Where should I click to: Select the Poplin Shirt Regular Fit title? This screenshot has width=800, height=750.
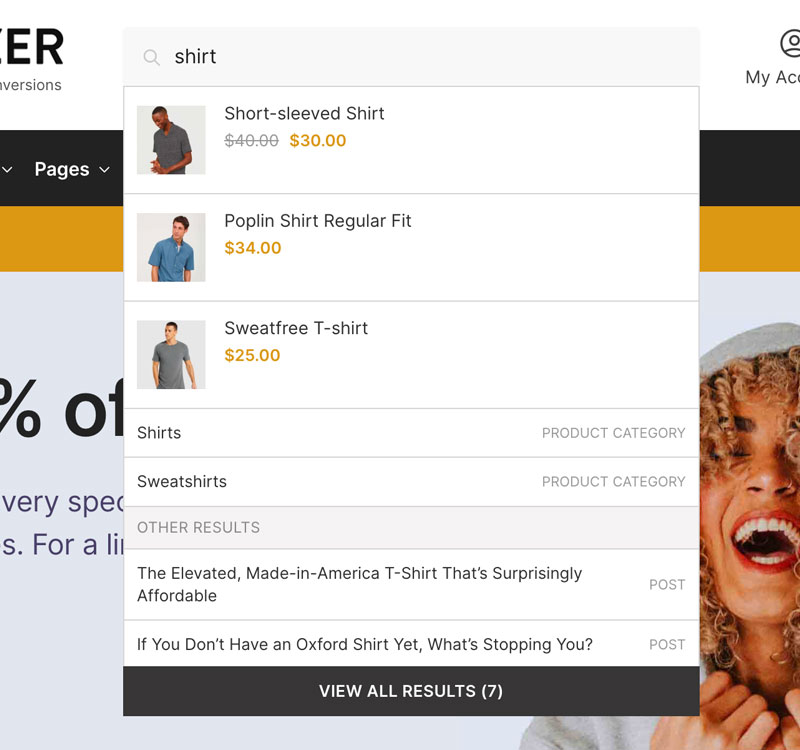[x=318, y=221]
